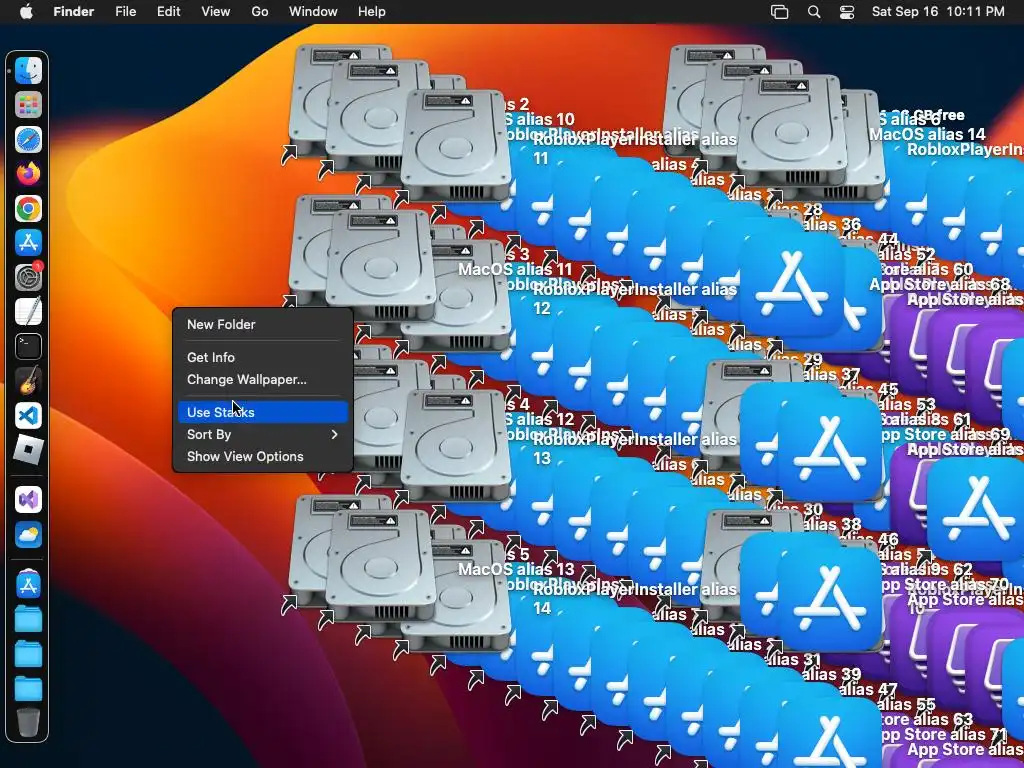Open Control Center in menu bar
Viewport: 1024px width, 768px height.
[847, 12]
